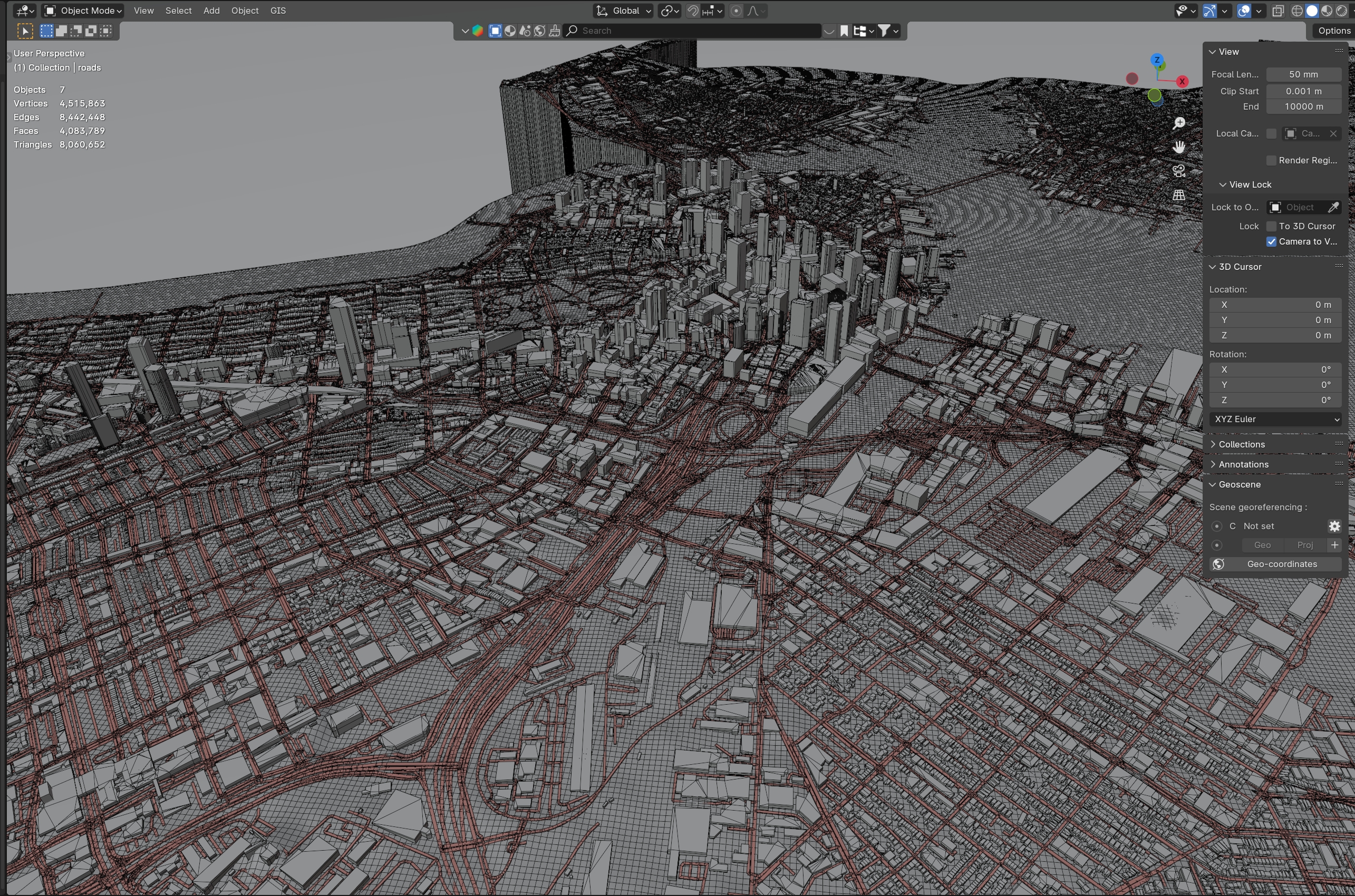
Task: Click the zoom magnifier gizmo icon
Action: pos(1178,123)
